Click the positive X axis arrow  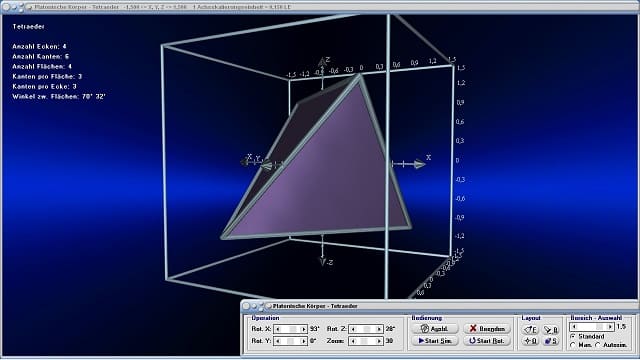420,164
